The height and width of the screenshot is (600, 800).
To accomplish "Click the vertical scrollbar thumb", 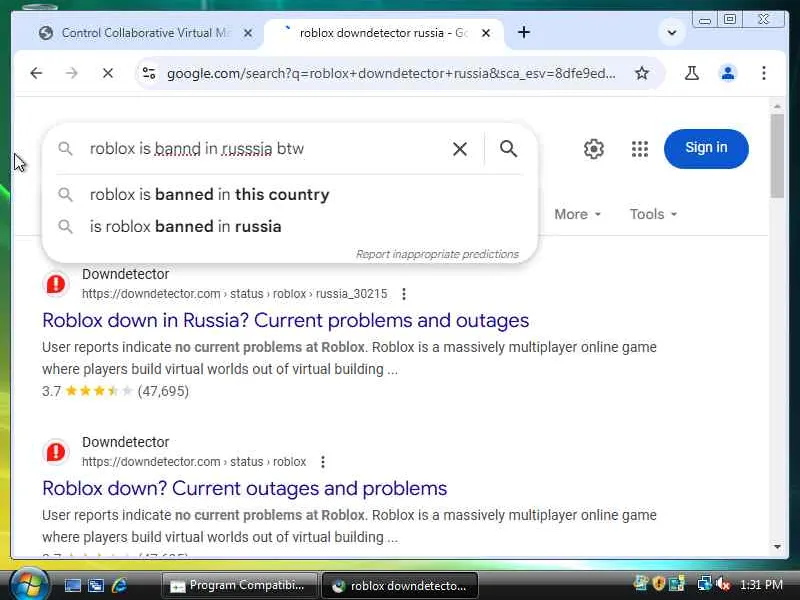I will [x=777, y=156].
